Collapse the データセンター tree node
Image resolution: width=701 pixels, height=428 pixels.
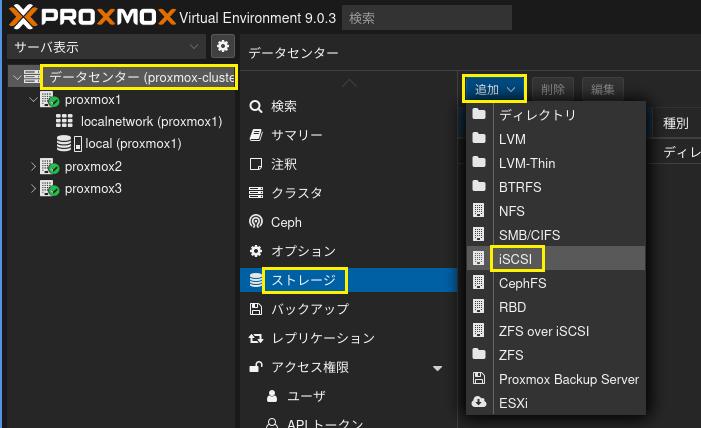coord(17,77)
